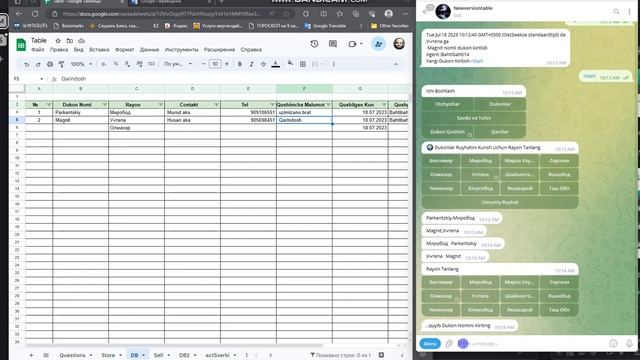Switch to the Questions sheet tab

pos(72,355)
